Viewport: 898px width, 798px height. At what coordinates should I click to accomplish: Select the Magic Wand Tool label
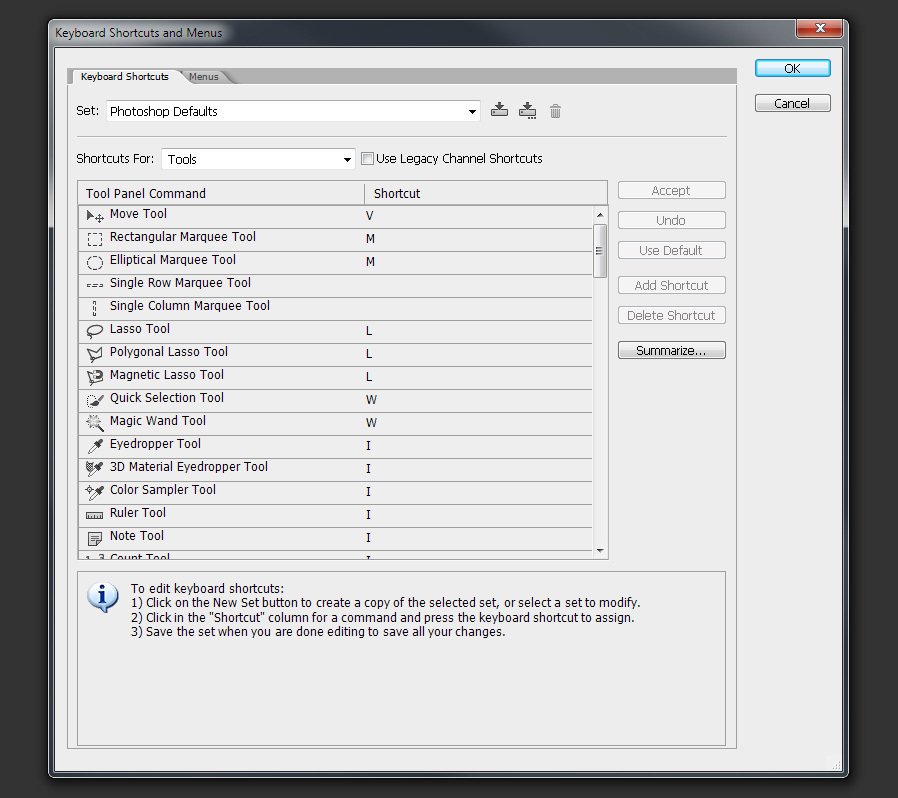(x=157, y=421)
